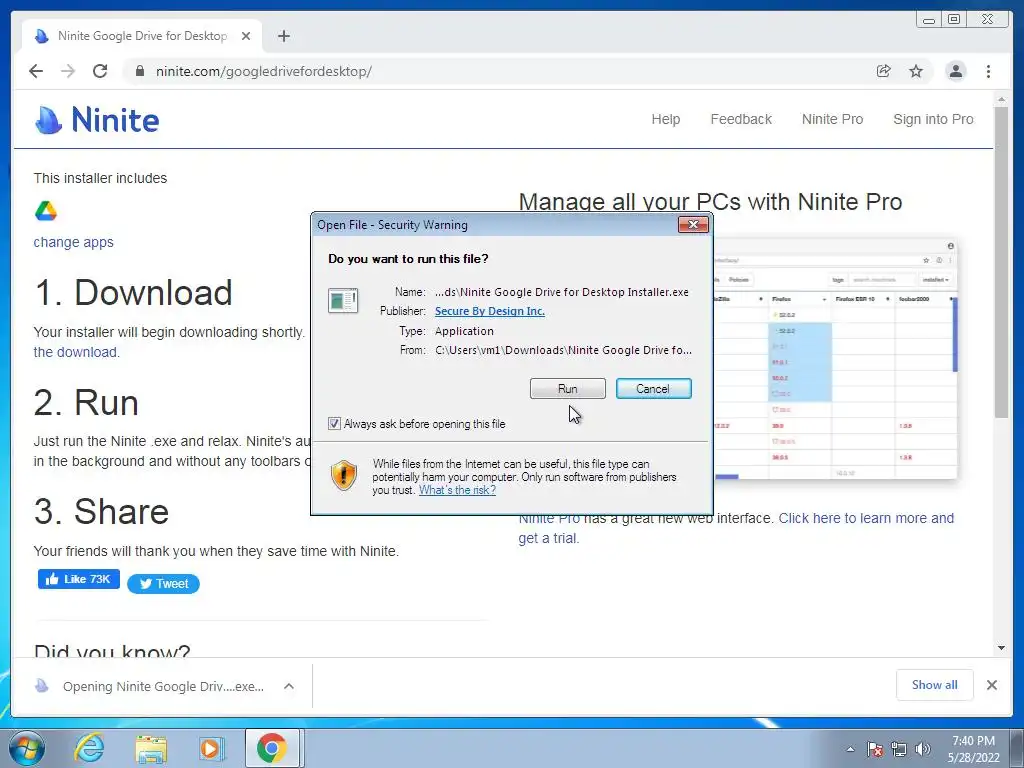Open Feedback in Ninite header
1024x768 pixels.
click(741, 119)
